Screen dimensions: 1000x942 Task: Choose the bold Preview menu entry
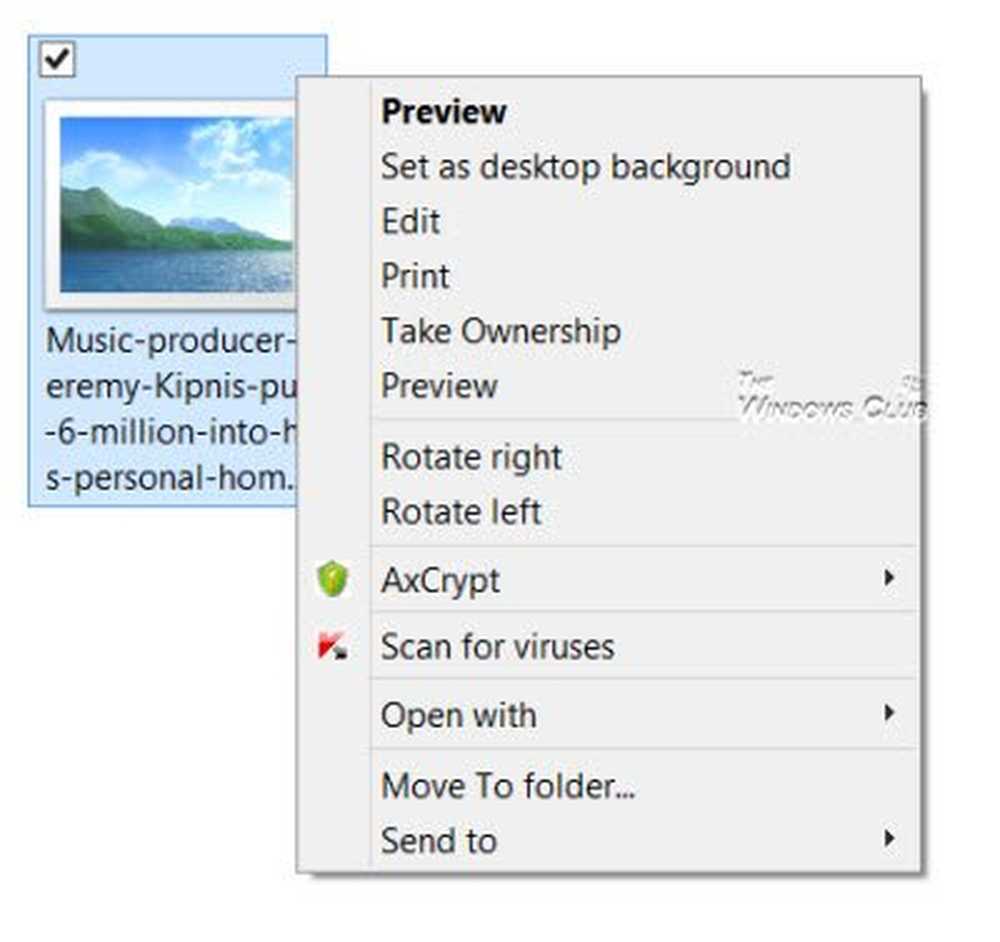[444, 111]
